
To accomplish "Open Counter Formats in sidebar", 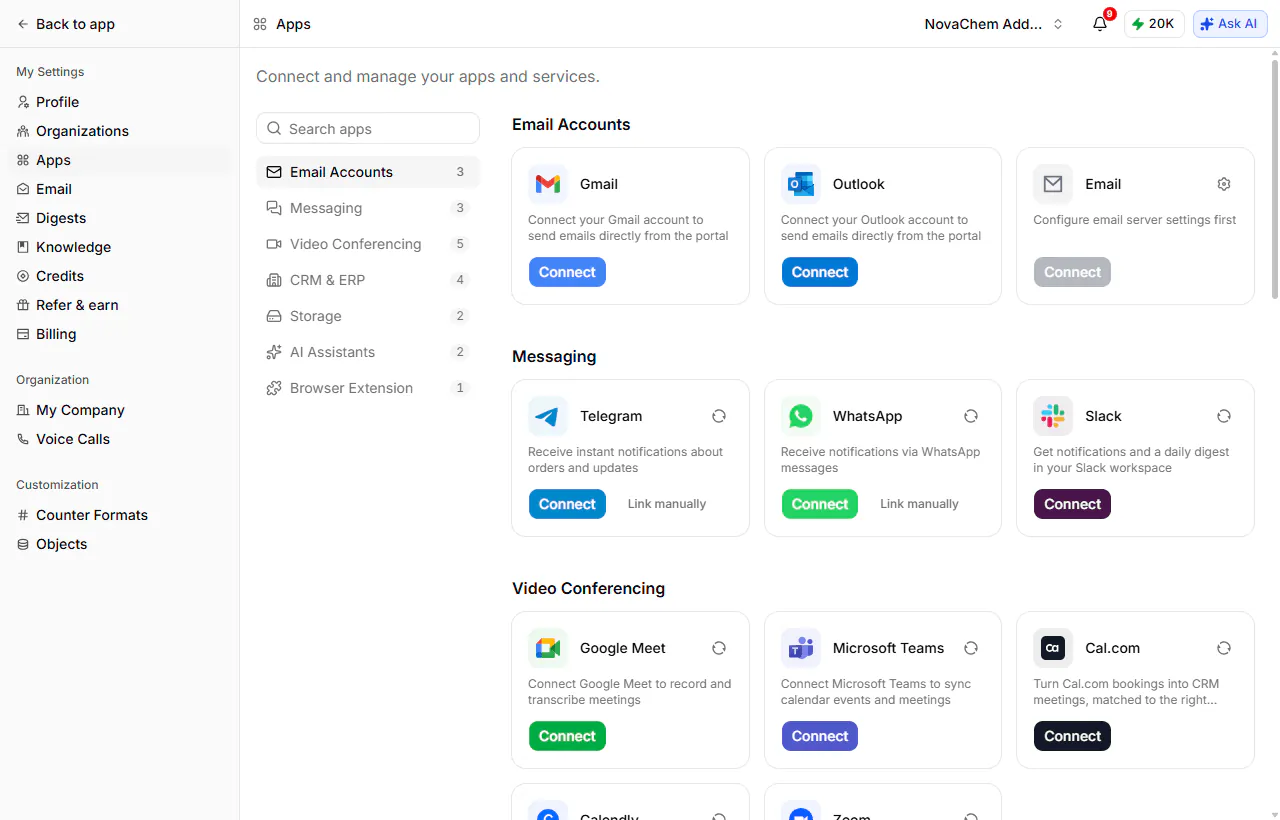I will tap(119, 515).
